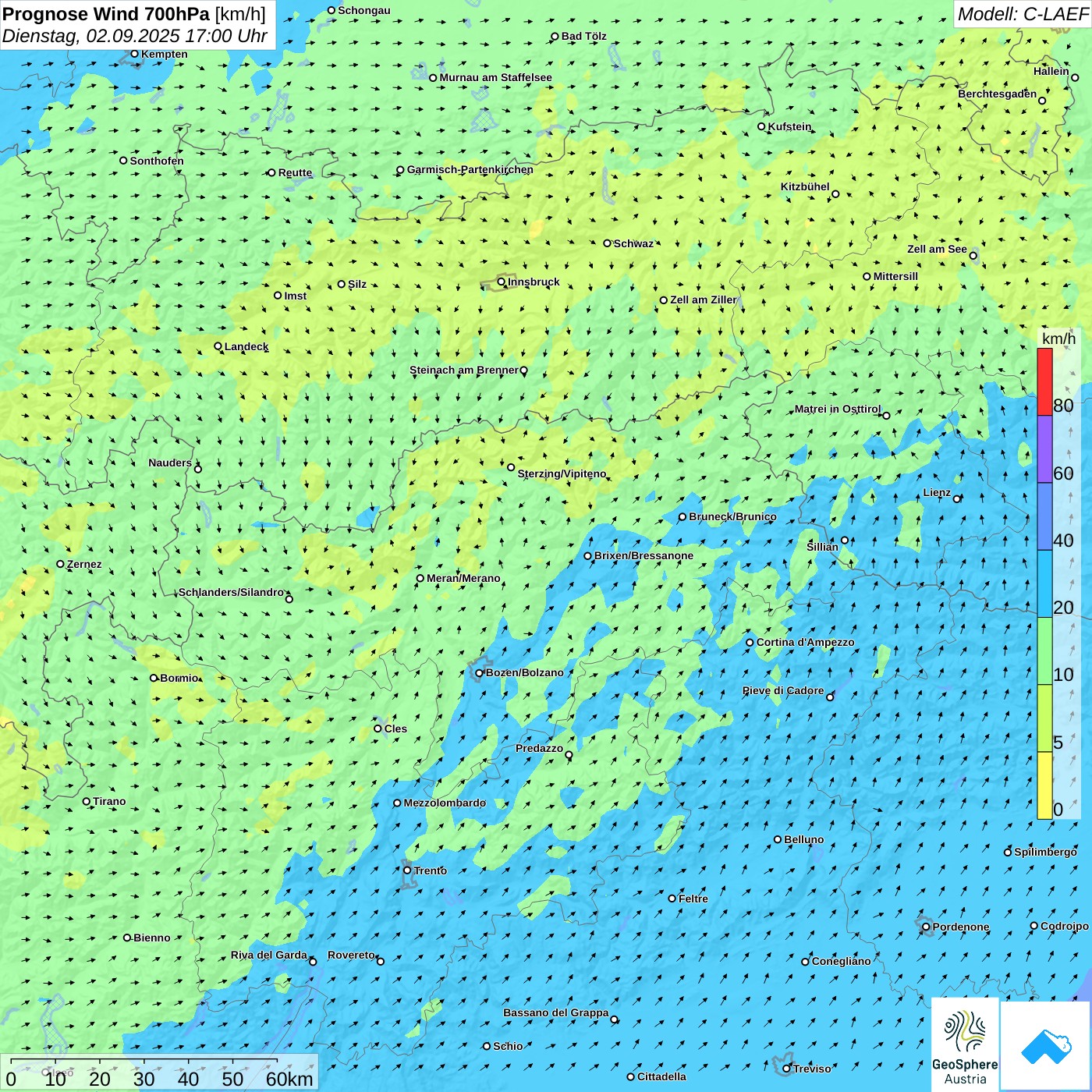Viewport: 1092px width, 1092px height.
Task: Select the Innsbruck city label
Action: (534, 282)
